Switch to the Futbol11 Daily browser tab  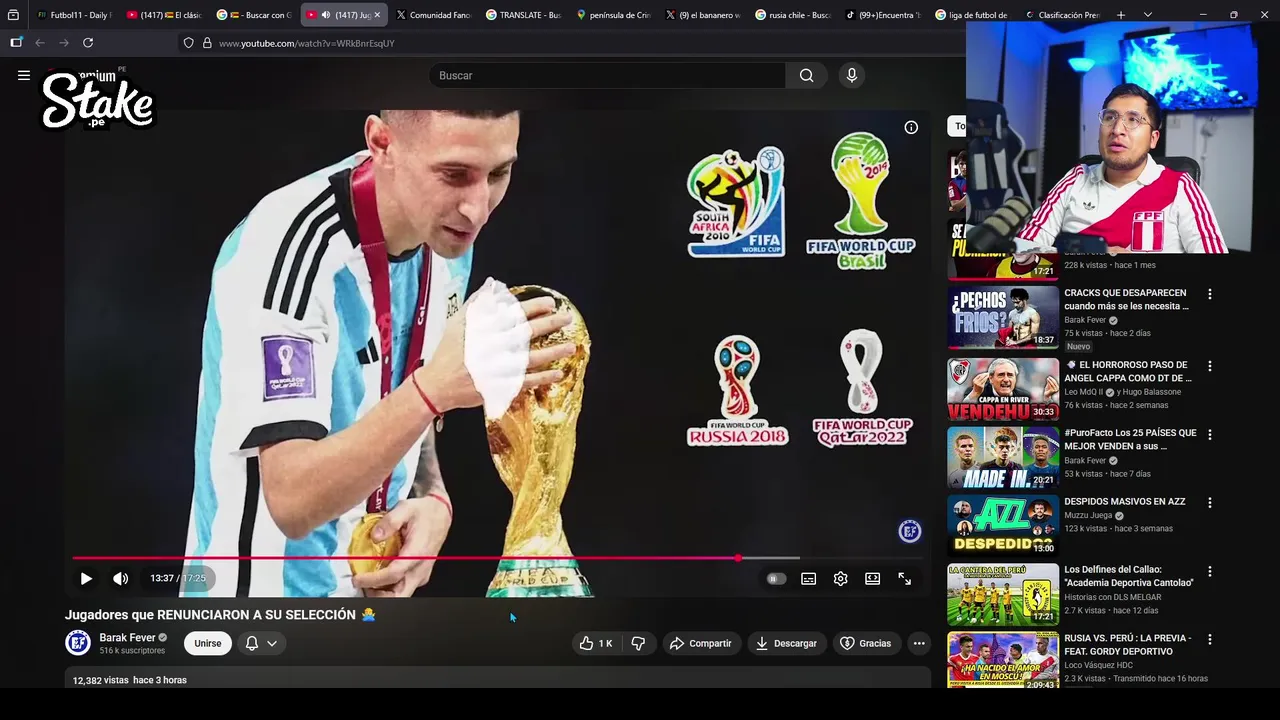73,15
